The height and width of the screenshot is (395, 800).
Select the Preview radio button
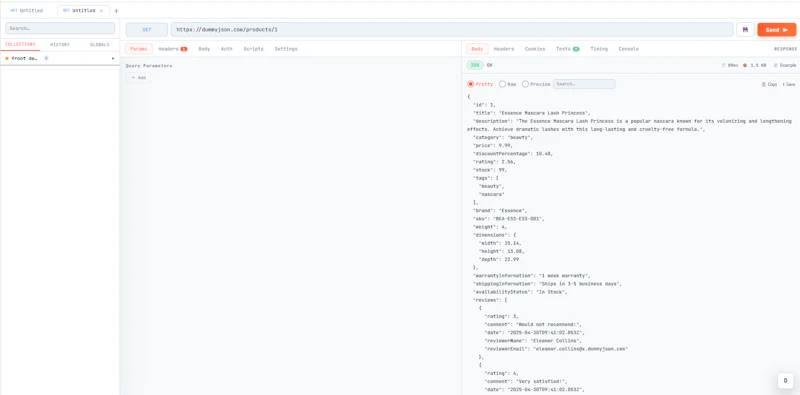525,84
